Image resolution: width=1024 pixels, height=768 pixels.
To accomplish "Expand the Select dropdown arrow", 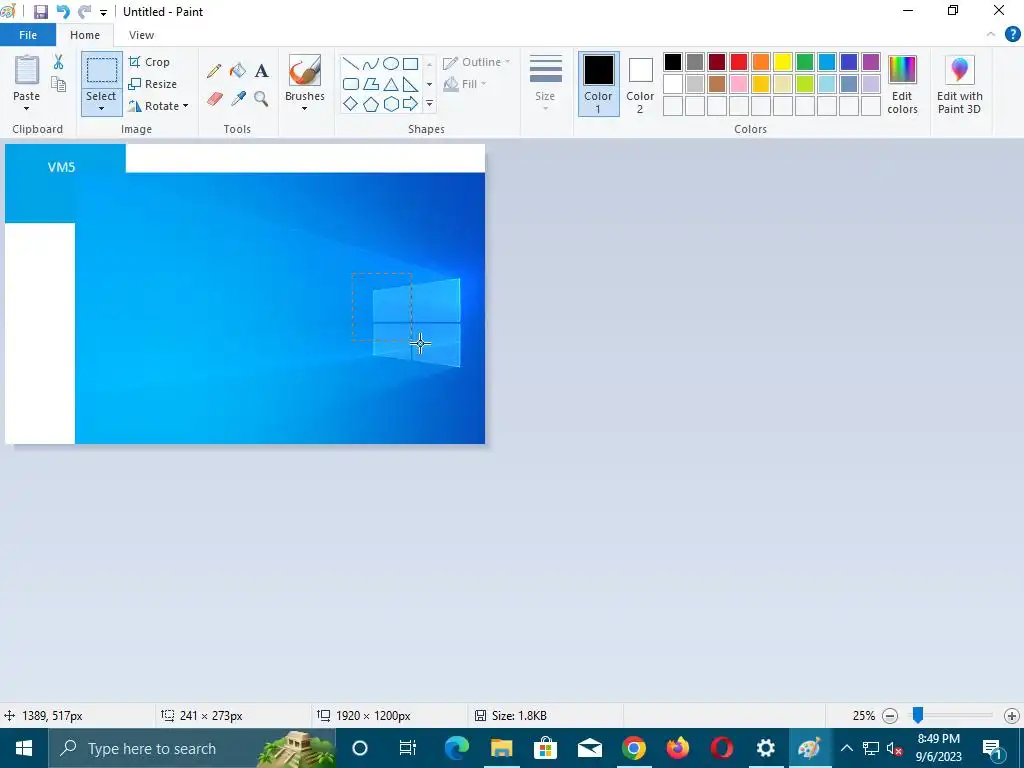I will click(101, 109).
